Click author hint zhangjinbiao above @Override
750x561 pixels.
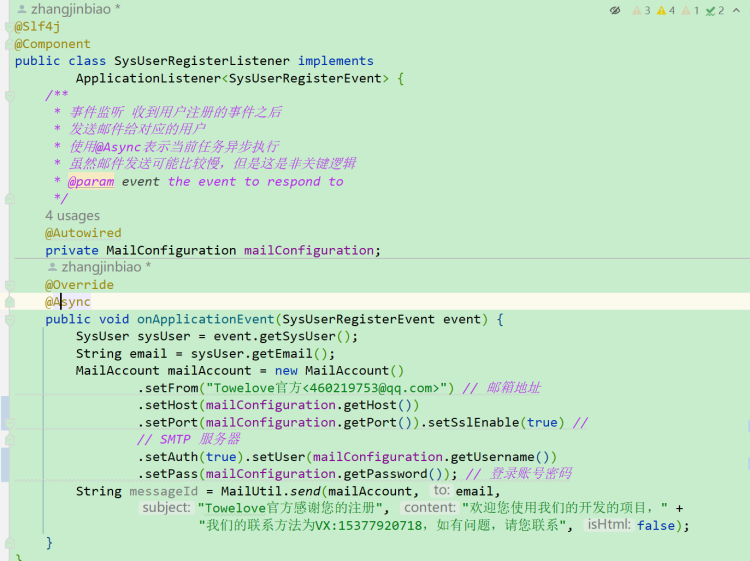point(99,266)
